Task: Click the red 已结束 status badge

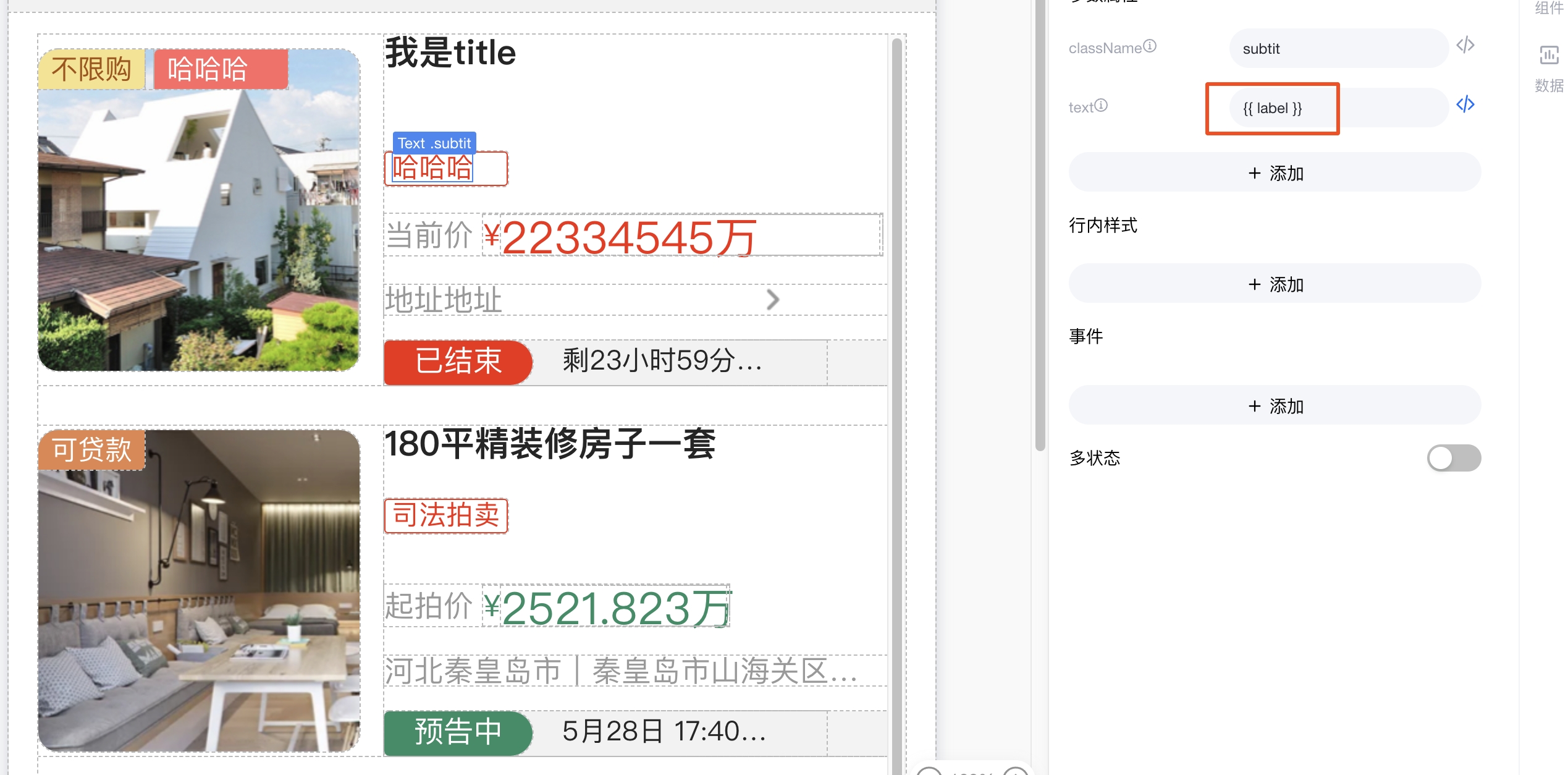Action: coord(458,362)
